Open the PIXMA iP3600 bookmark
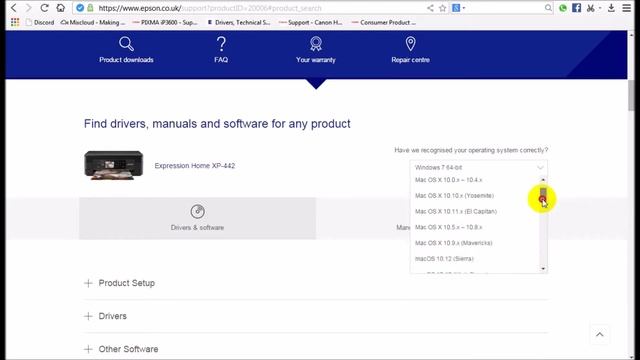Image resolution: width=640 pixels, height=360 pixels. coord(165,22)
